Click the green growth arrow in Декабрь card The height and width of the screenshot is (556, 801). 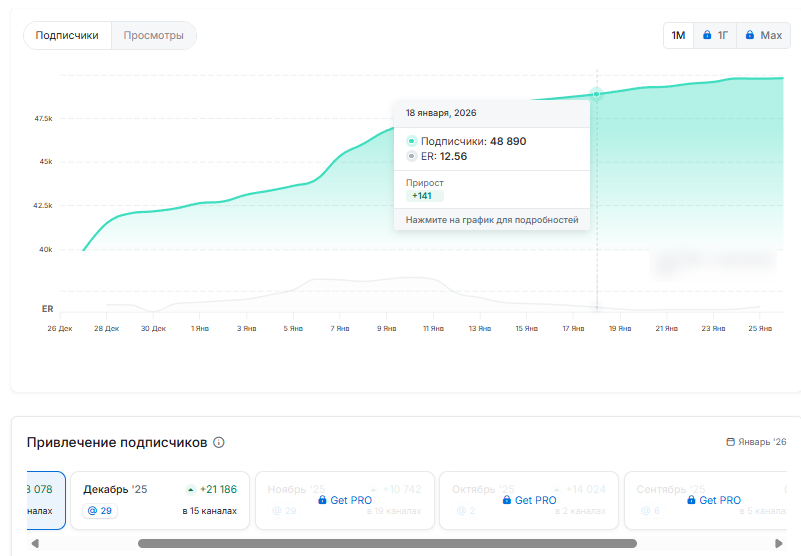(190, 490)
